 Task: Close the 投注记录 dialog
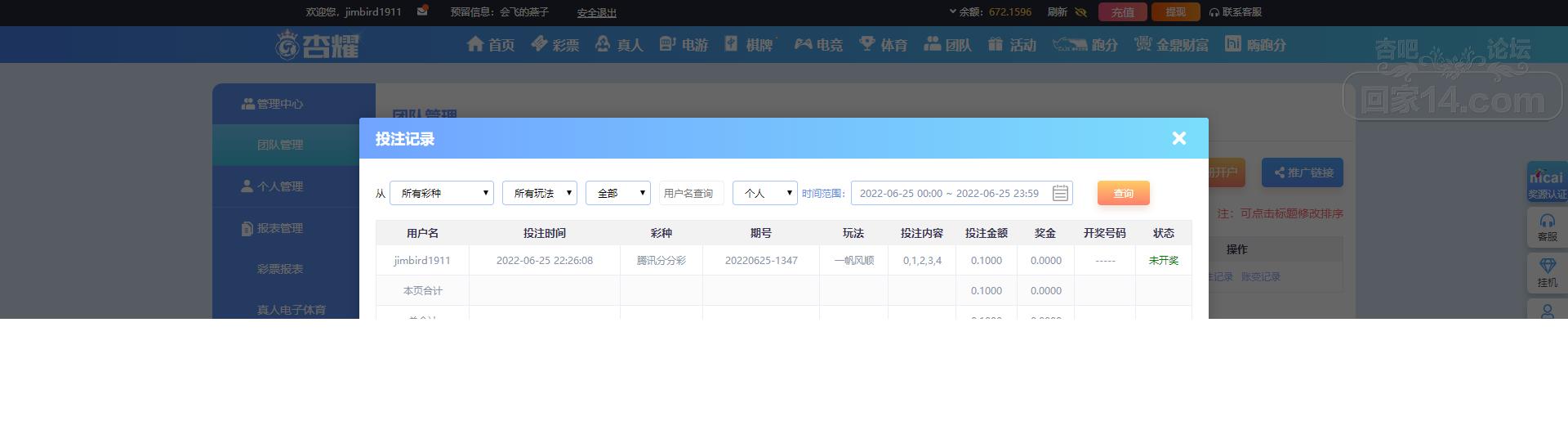1178,138
